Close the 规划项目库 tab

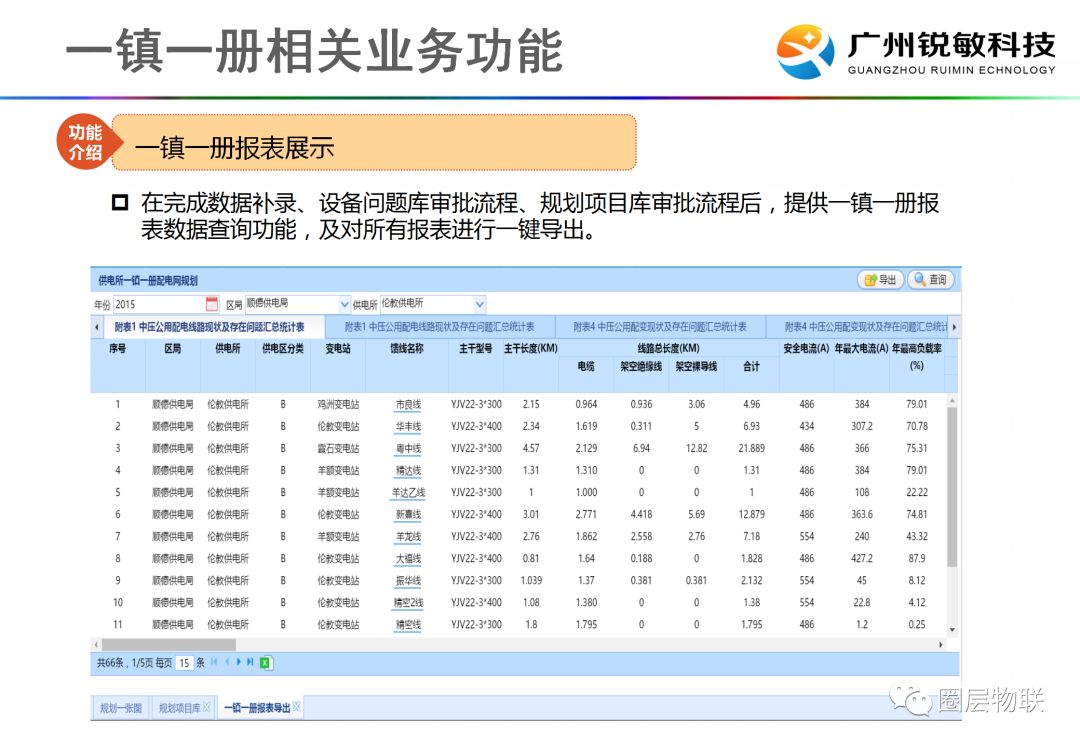pos(206,707)
